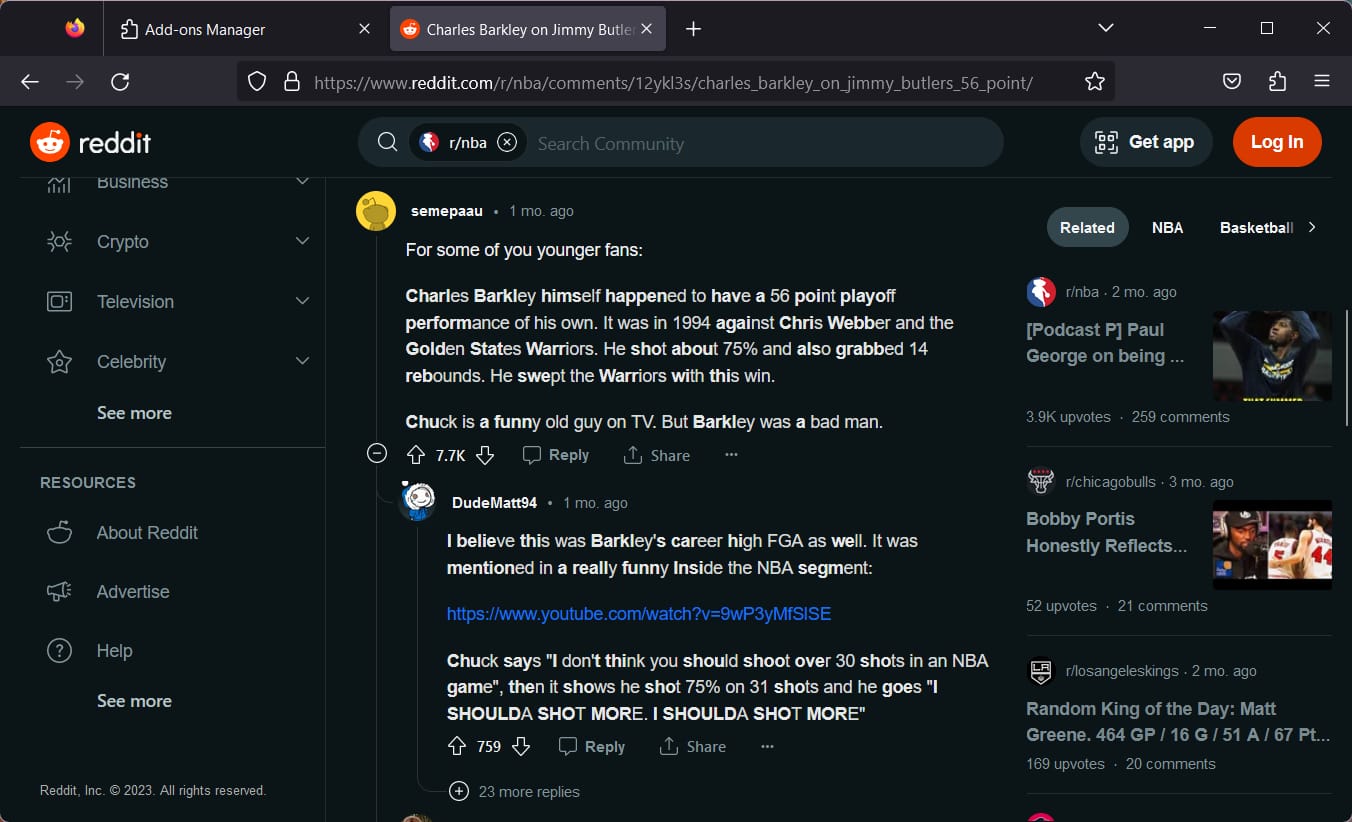Close the Charles Barkley Reddit tab
This screenshot has width=1352, height=822.
click(x=646, y=29)
